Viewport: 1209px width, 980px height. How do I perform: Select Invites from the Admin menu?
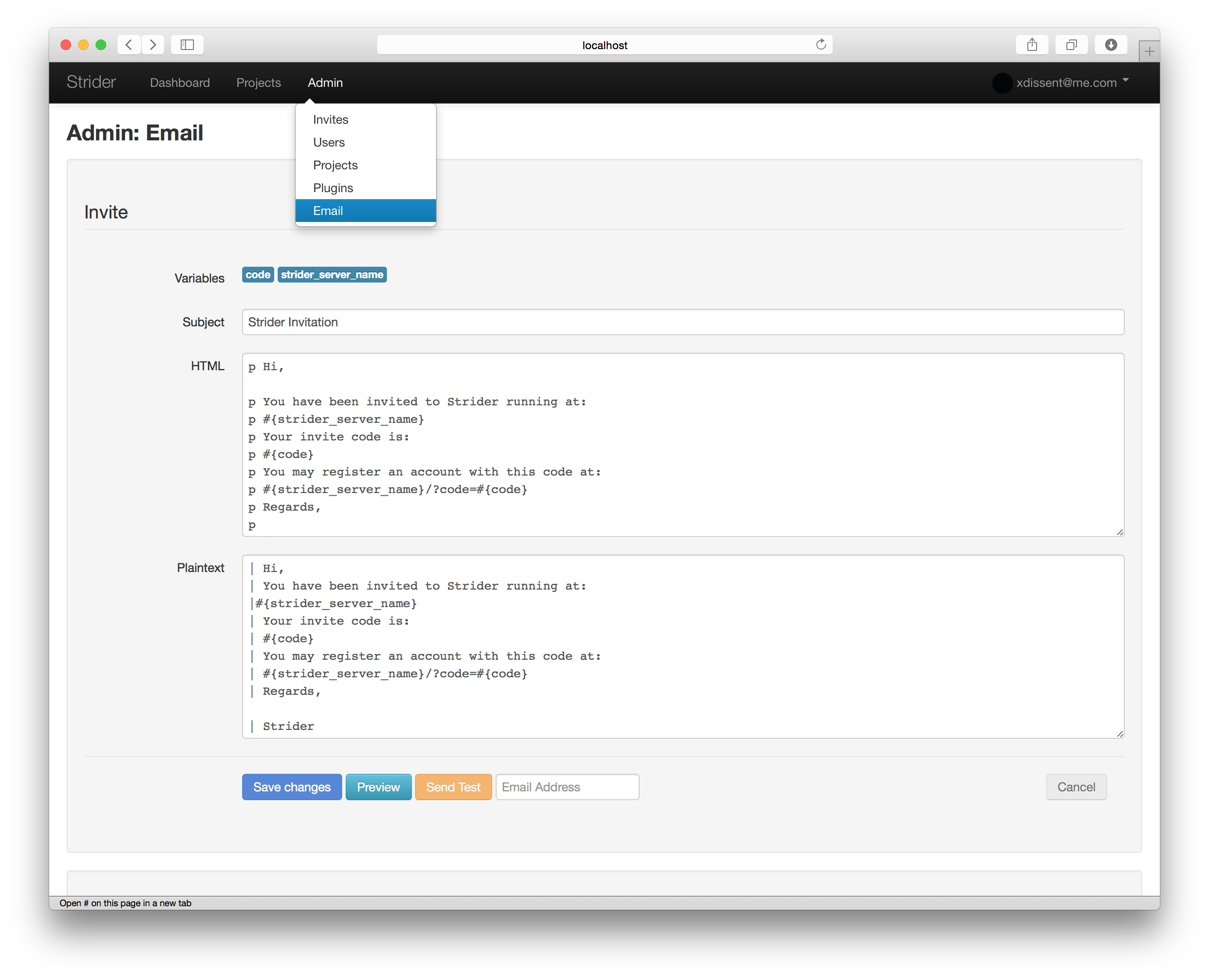pyautogui.click(x=331, y=120)
